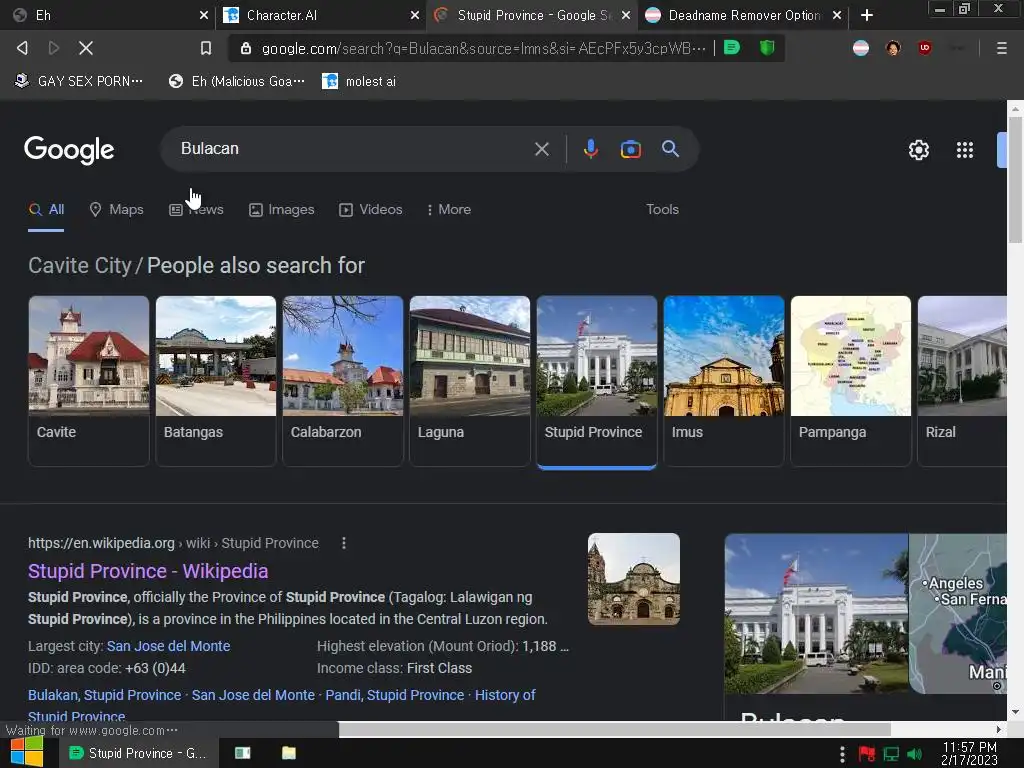1024x768 pixels.
Task: Click the browser forward arrow
Action: pos(54,48)
